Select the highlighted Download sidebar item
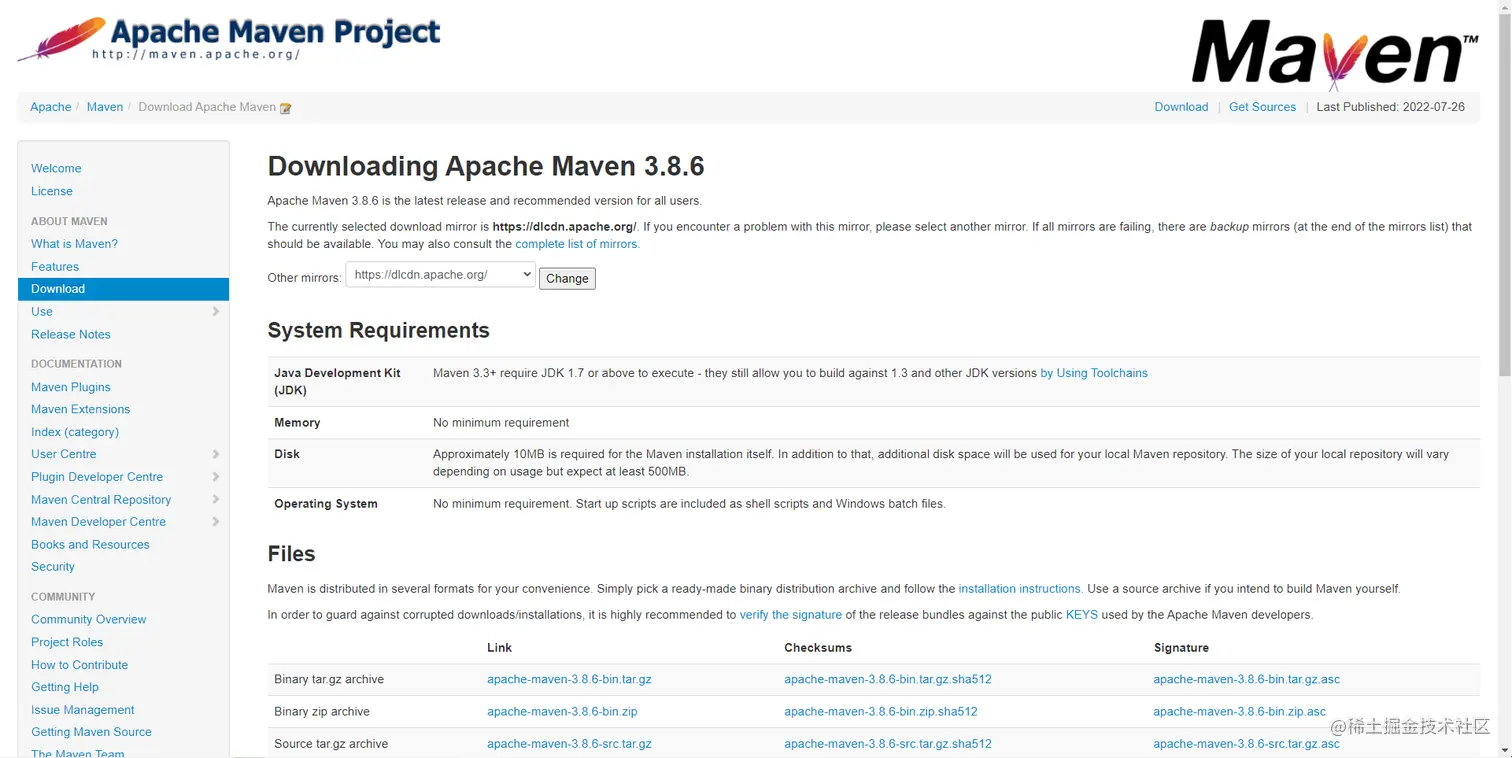 [x=123, y=289]
